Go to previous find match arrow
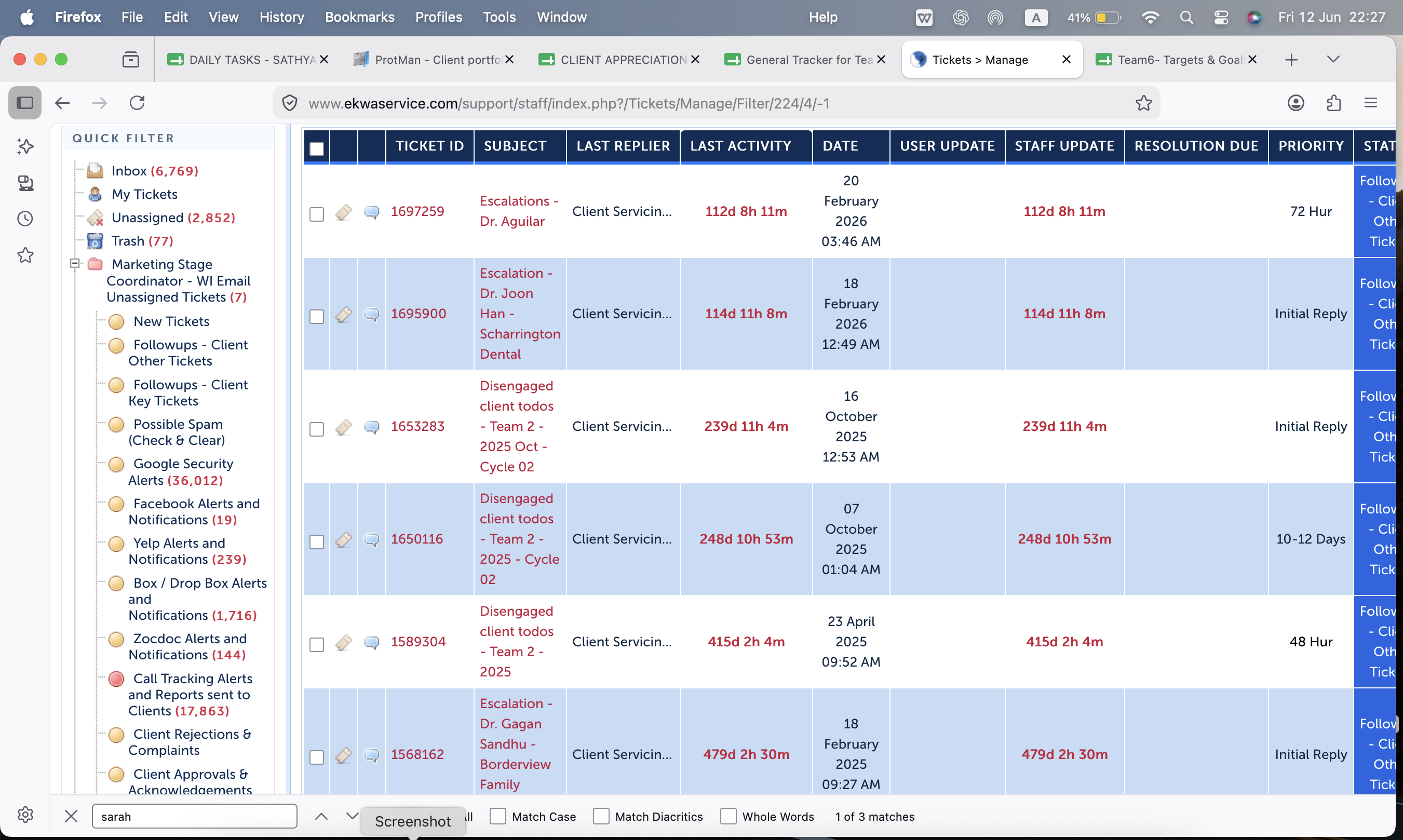This screenshot has width=1403, height=840. coord(321,816)
